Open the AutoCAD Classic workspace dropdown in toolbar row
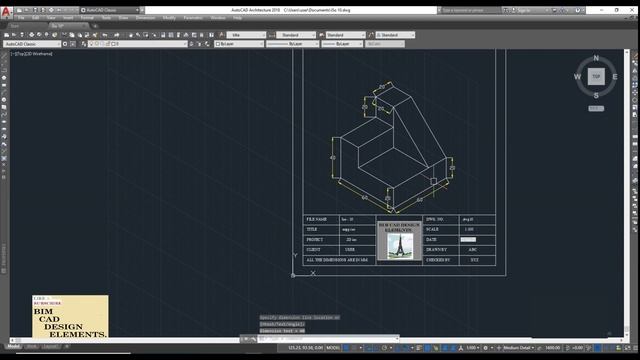640x360 pixels. 32,44
